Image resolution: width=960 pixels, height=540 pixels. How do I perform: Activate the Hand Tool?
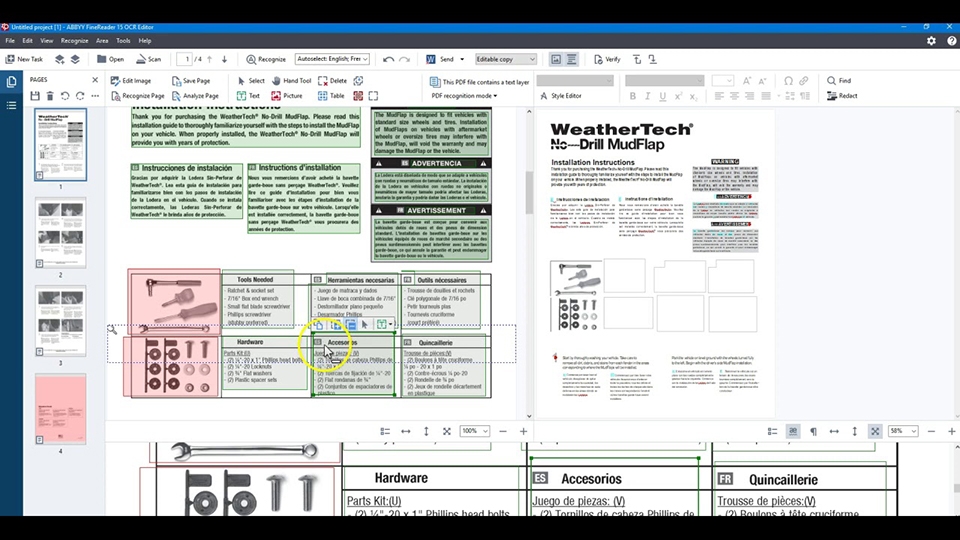click(291, 81)
